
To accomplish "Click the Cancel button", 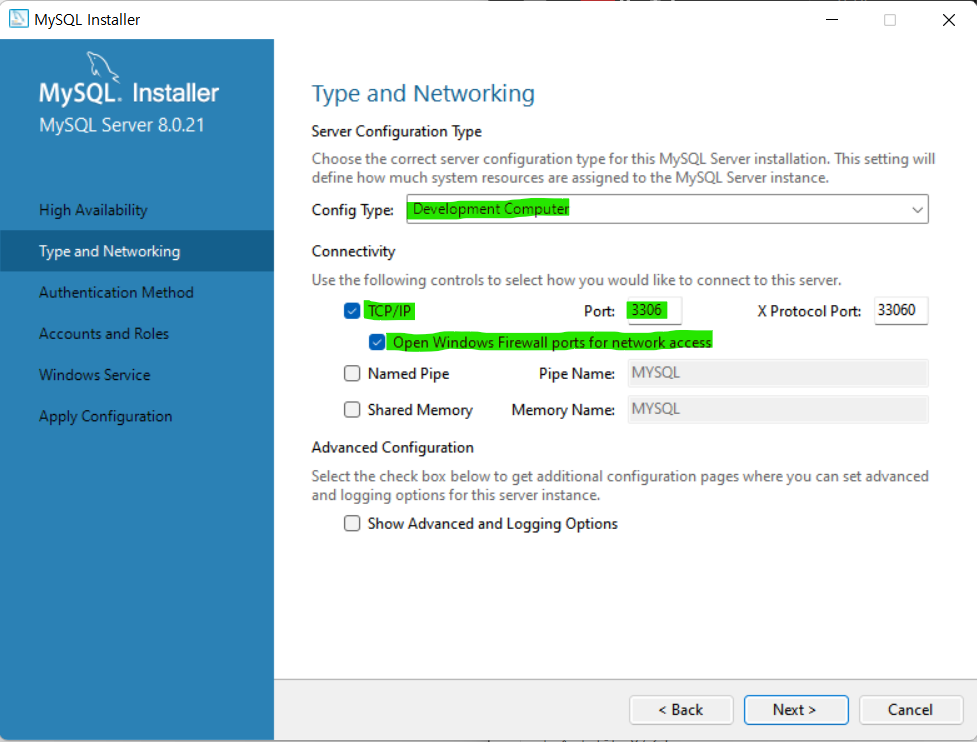I will click(x=910, y=710).
